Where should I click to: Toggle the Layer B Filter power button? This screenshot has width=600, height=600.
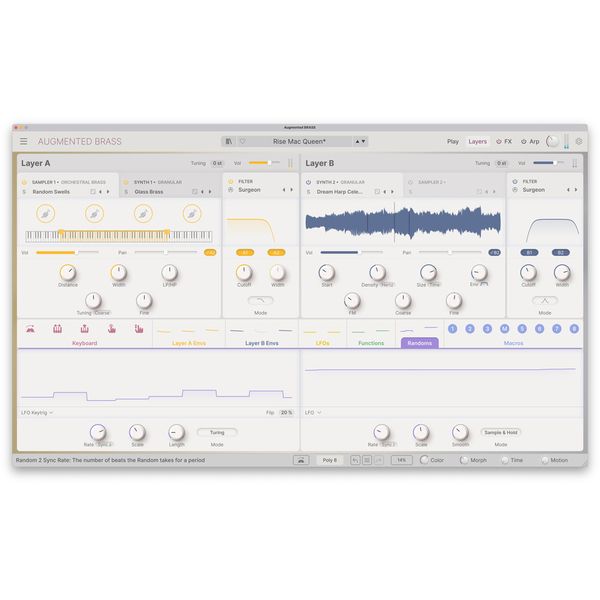[515, 181]
